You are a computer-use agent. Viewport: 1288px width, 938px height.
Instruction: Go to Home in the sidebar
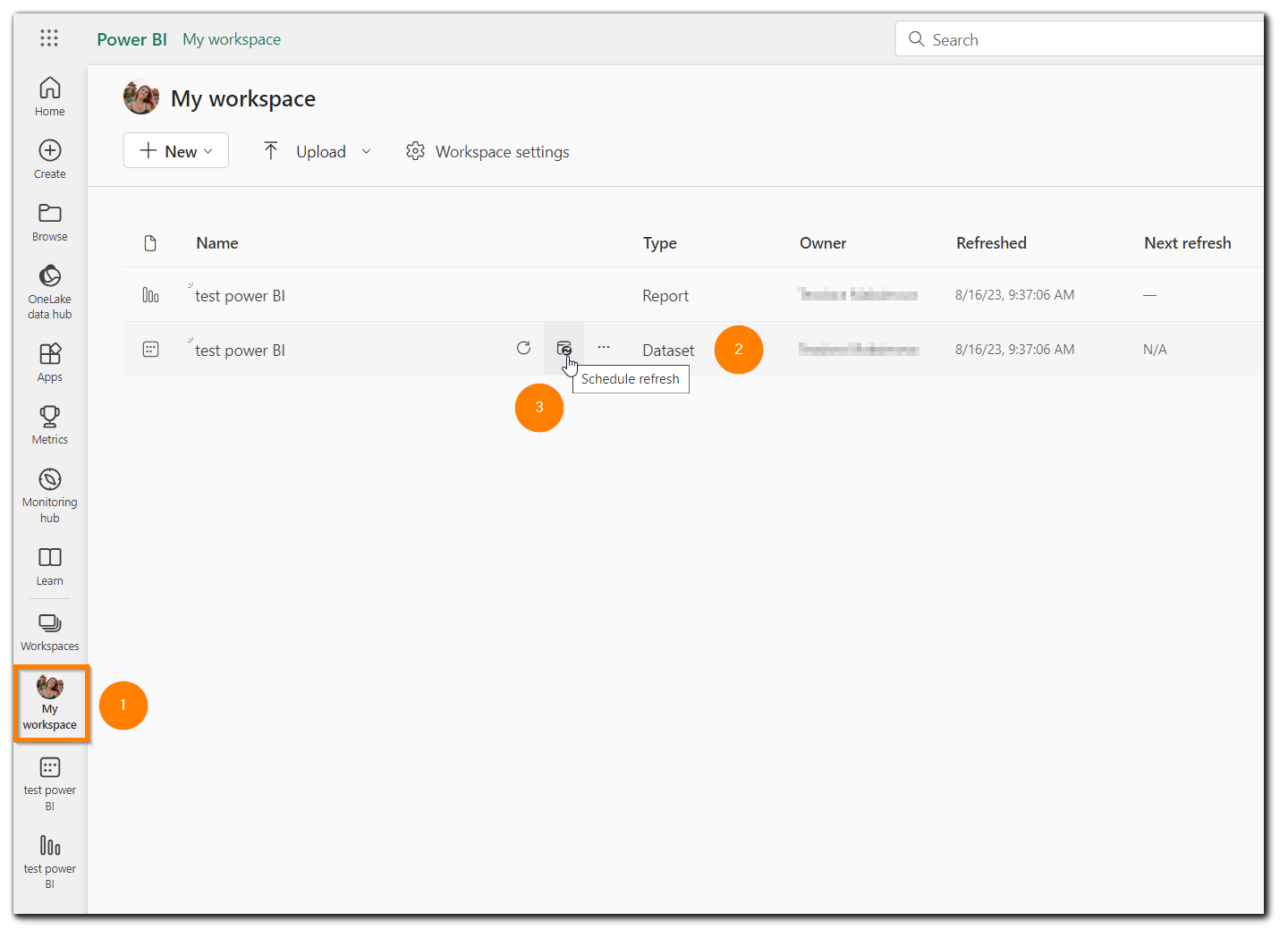[50, 97]
